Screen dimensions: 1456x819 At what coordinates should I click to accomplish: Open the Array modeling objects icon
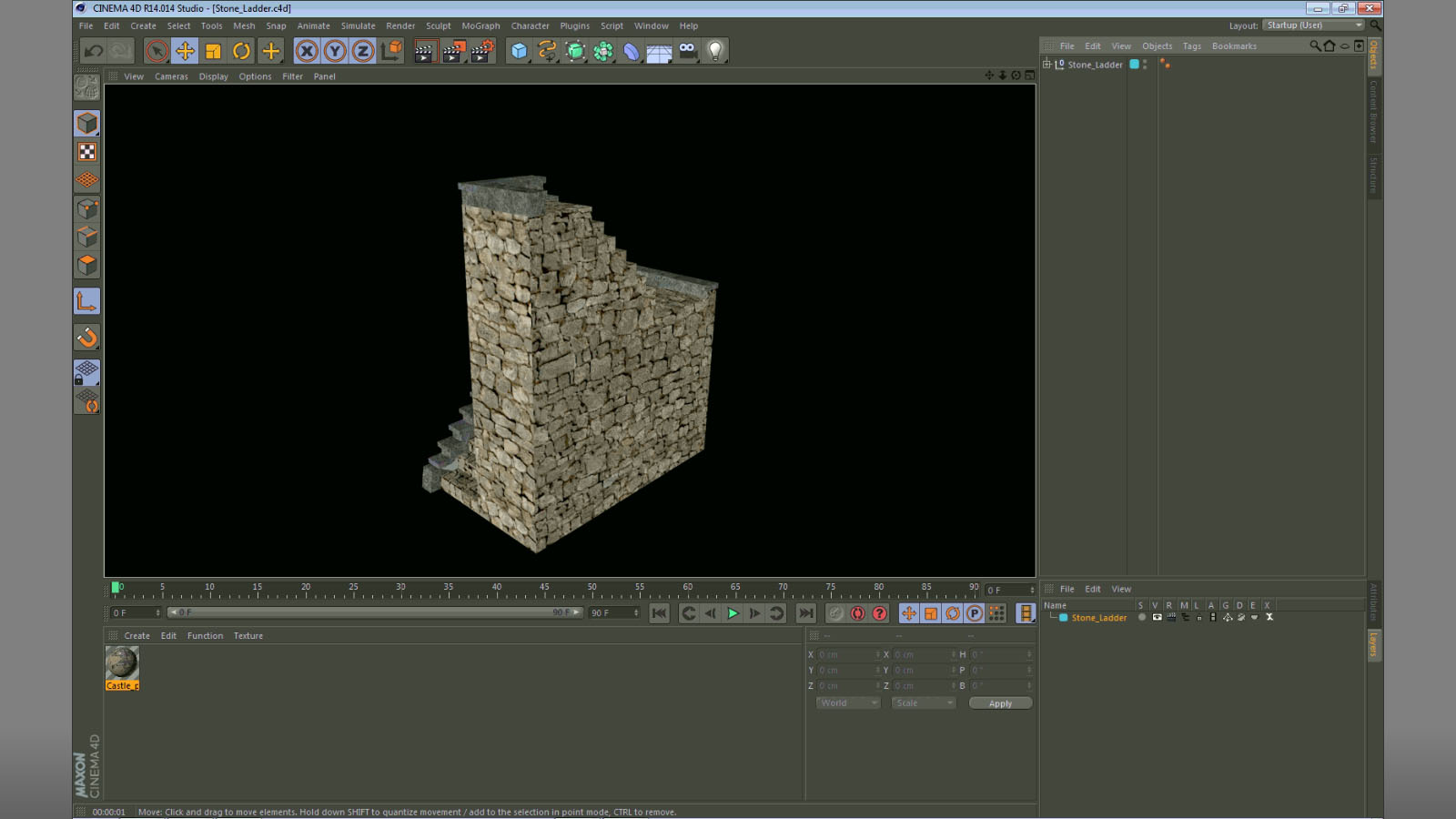tap(603, 51)
